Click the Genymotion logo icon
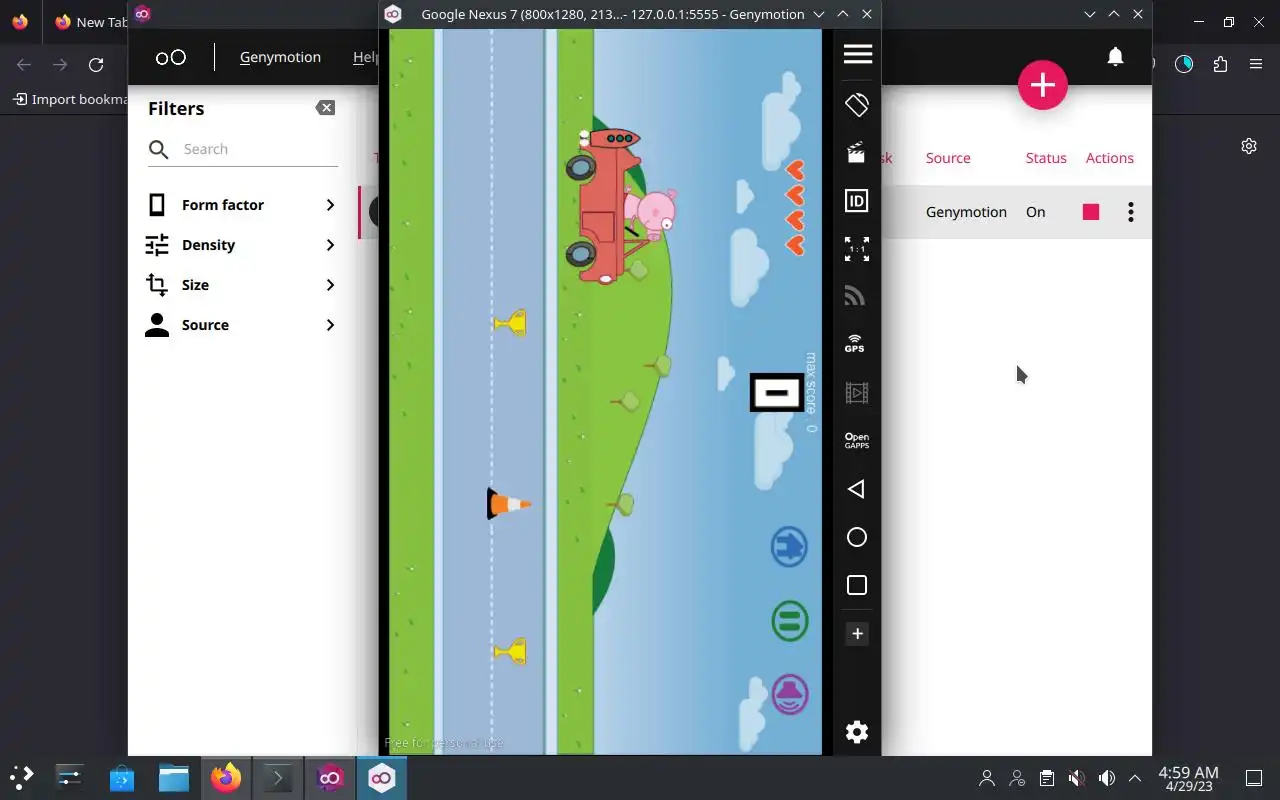1280x800 pixels. (x=171, y=57)
